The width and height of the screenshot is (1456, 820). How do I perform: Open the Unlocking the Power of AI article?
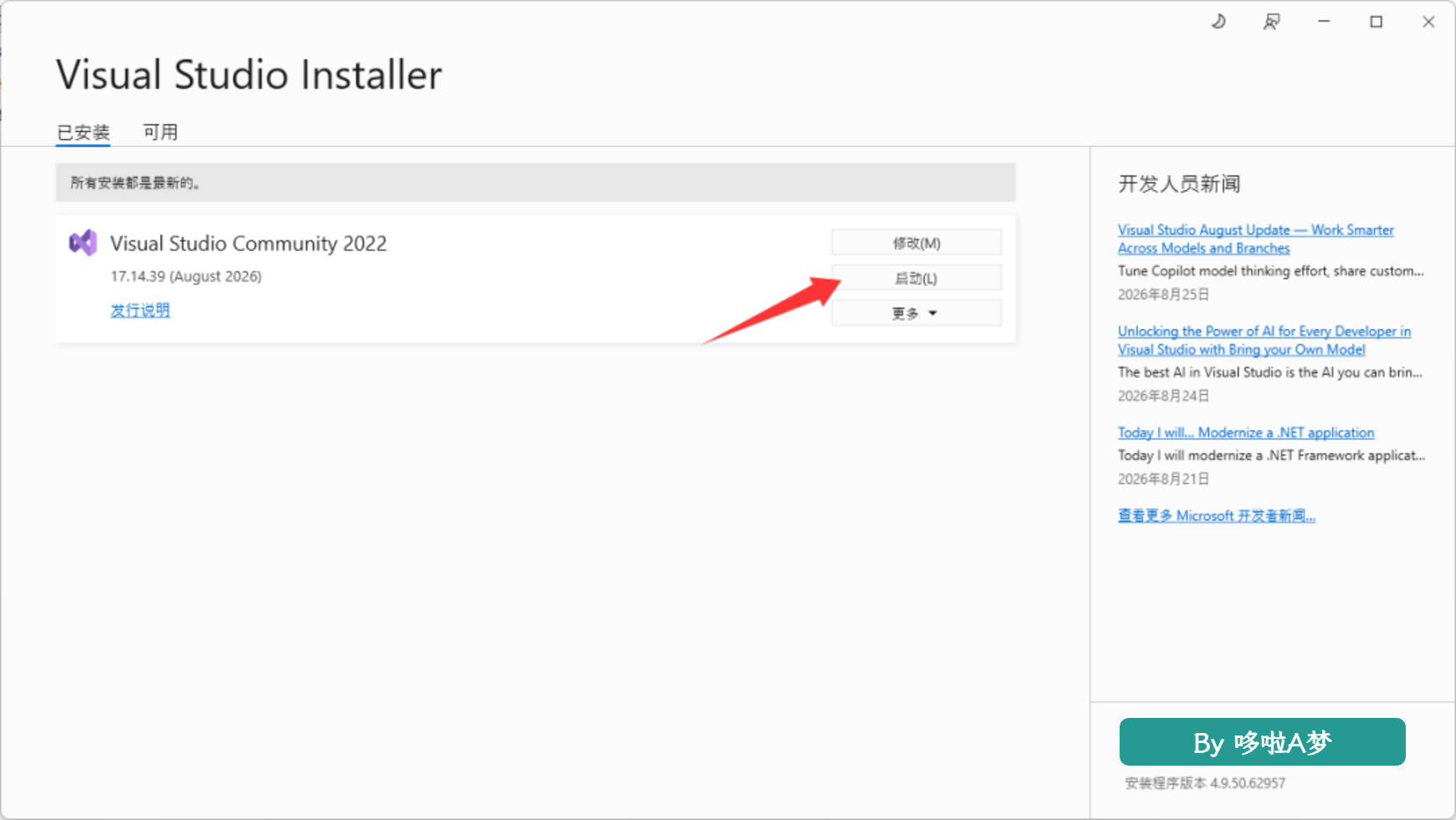click(x=1264, y=341)
